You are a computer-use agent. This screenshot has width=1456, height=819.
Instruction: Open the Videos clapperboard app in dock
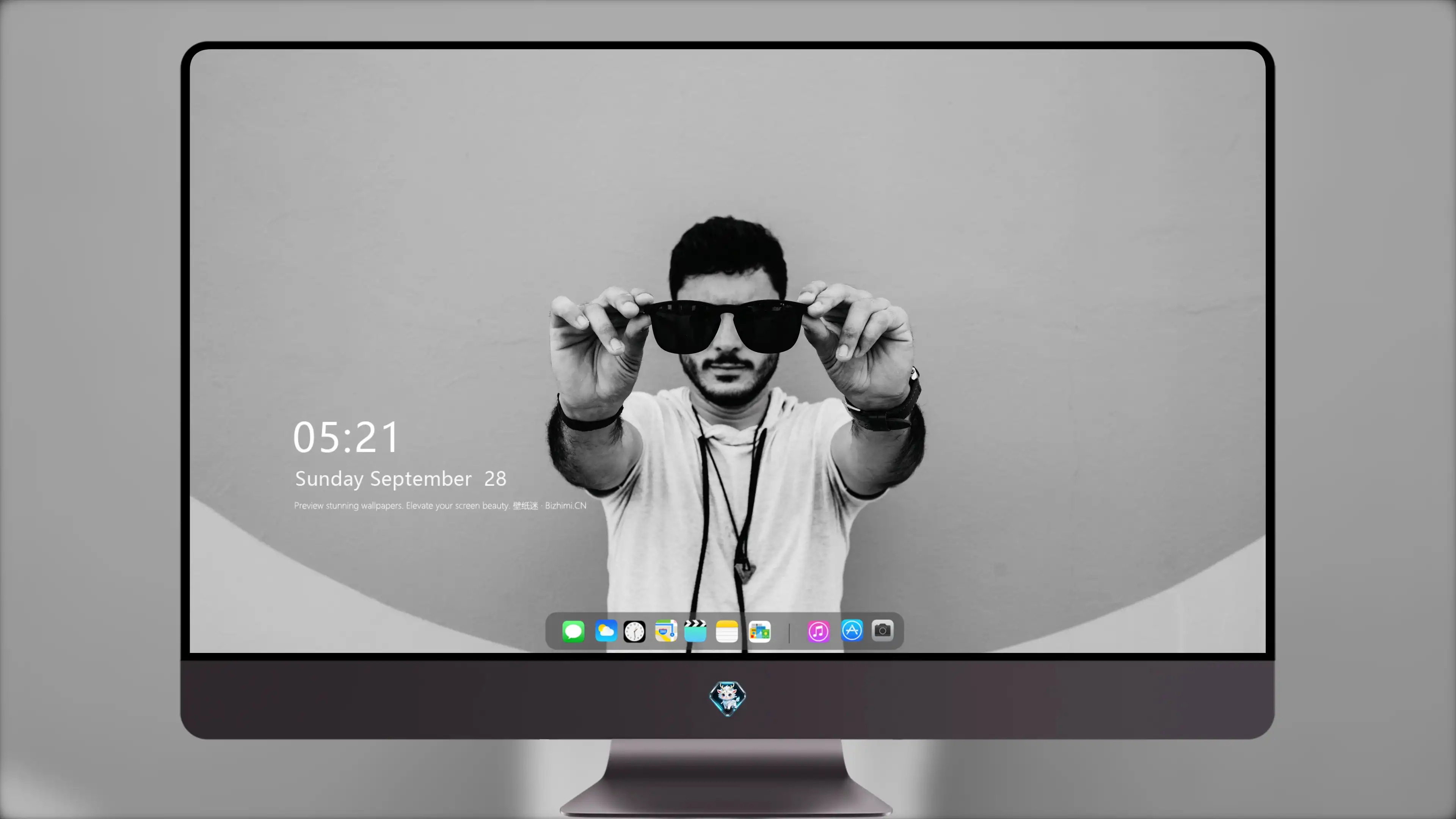[x=695, y=631]
